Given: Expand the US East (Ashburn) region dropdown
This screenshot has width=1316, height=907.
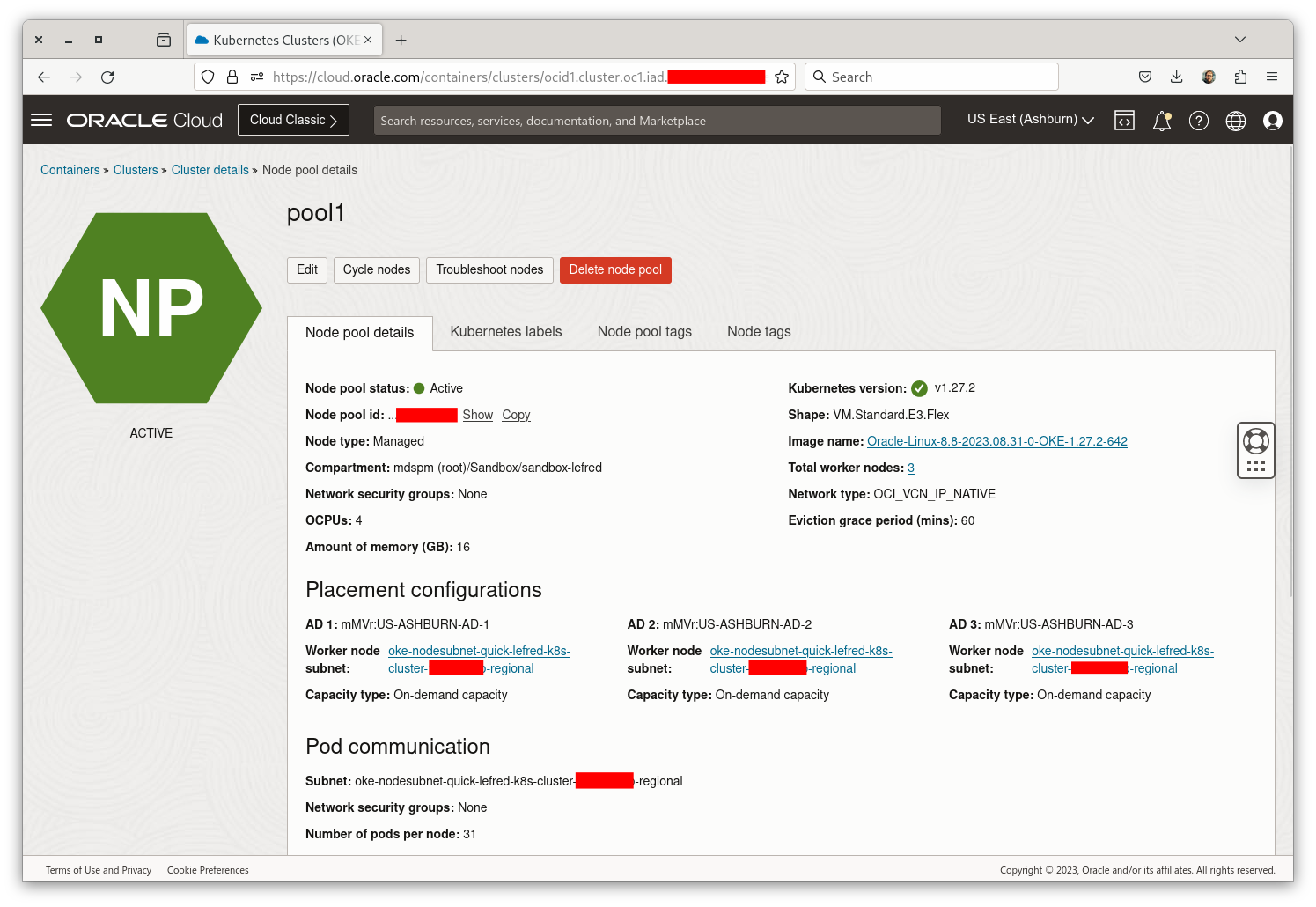Looking at the screenshot, I should pyautogui.click(x=1030, y=120).
